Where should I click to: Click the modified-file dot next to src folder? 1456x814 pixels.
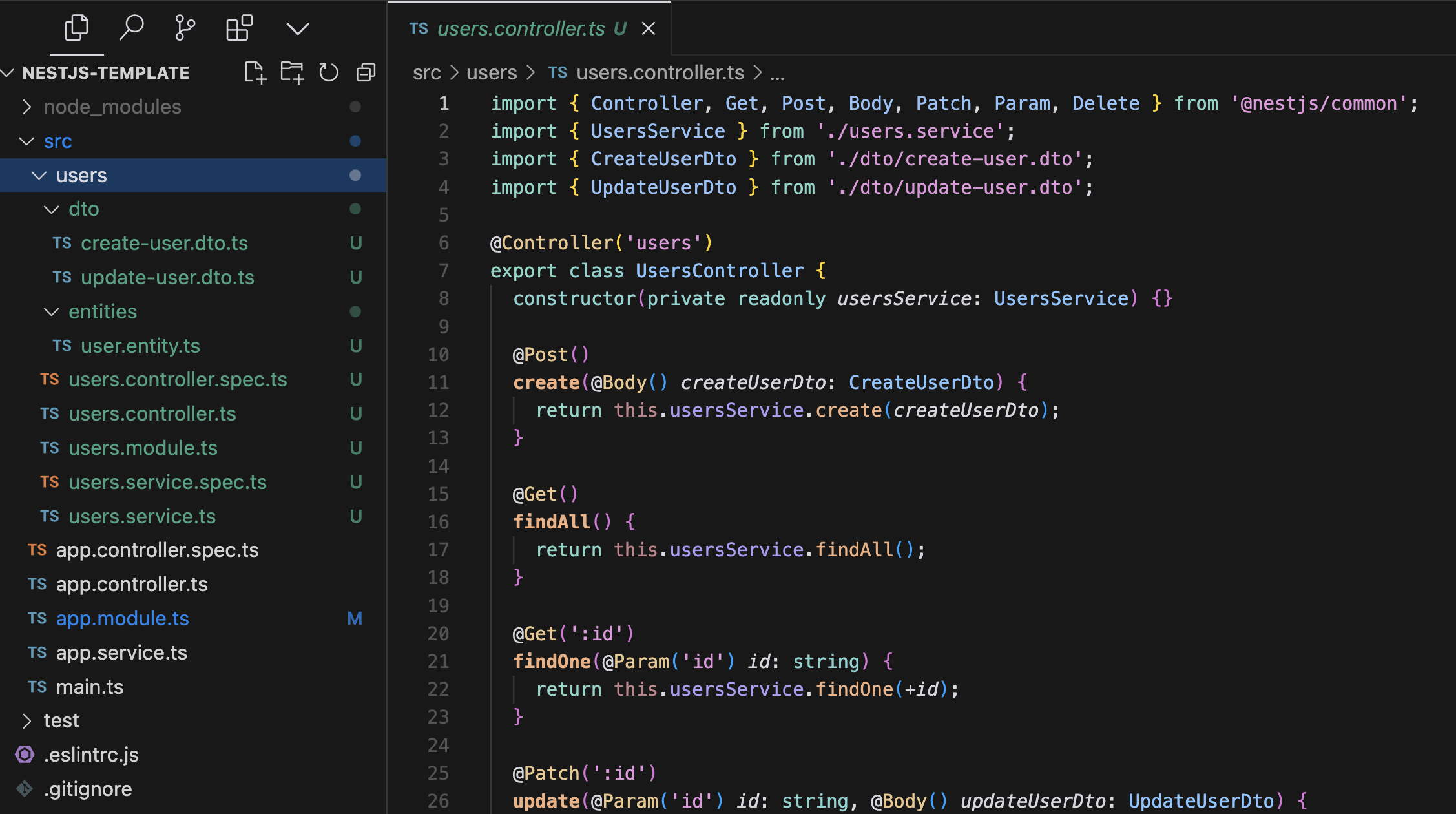click(x=355, y=141)
